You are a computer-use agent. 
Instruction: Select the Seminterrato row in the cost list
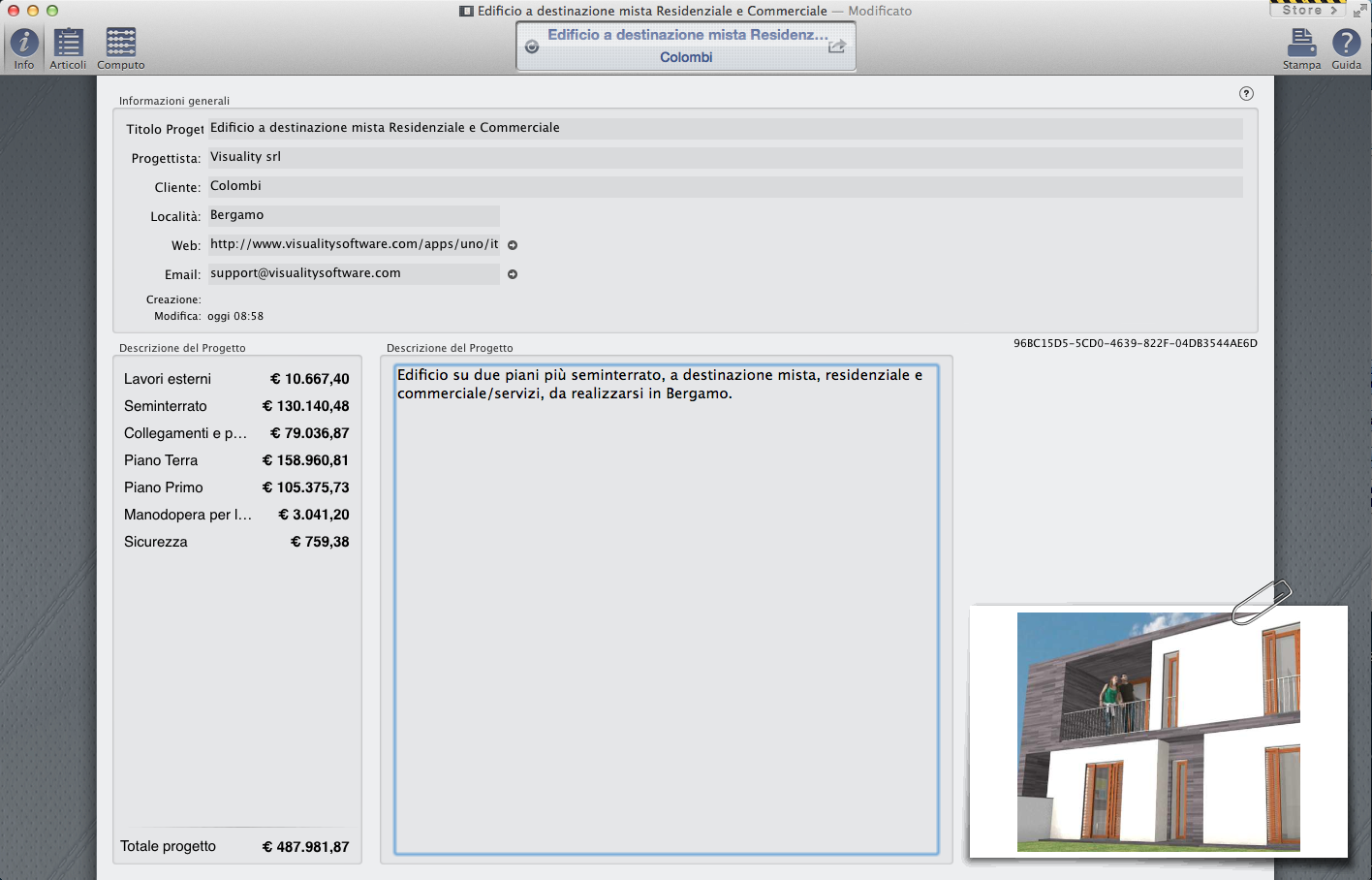pos(236,406)
